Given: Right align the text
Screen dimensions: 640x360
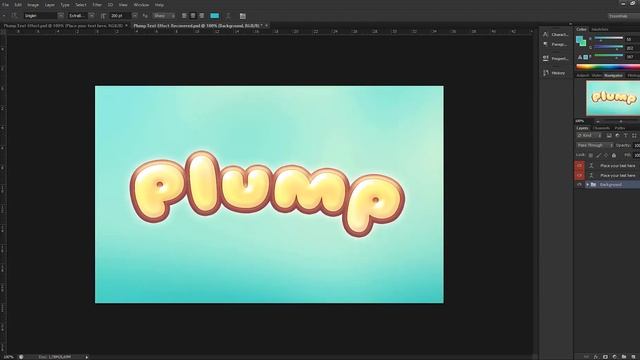Looking at the screenshot, I should (202, 16).
